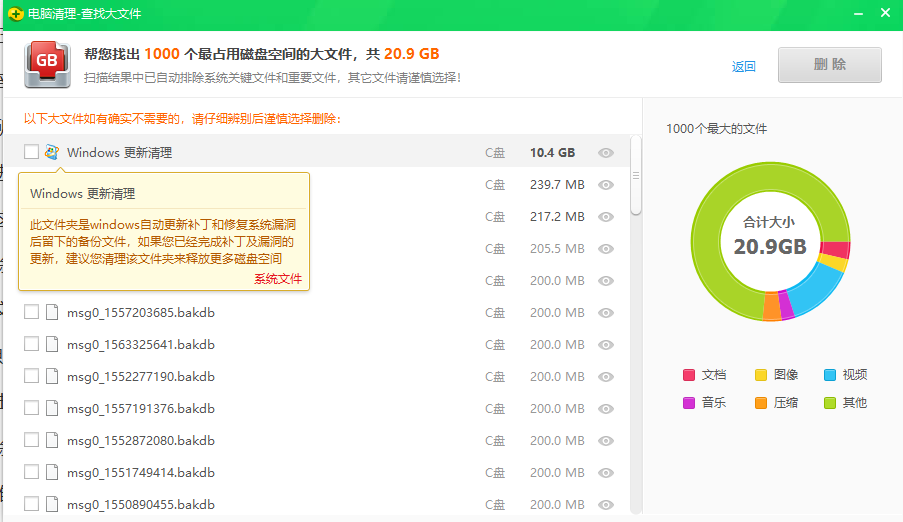This screenshot has width=903, height=522.
Task: Click the blue 视频 legend swatch
Action: pos(830,375)
